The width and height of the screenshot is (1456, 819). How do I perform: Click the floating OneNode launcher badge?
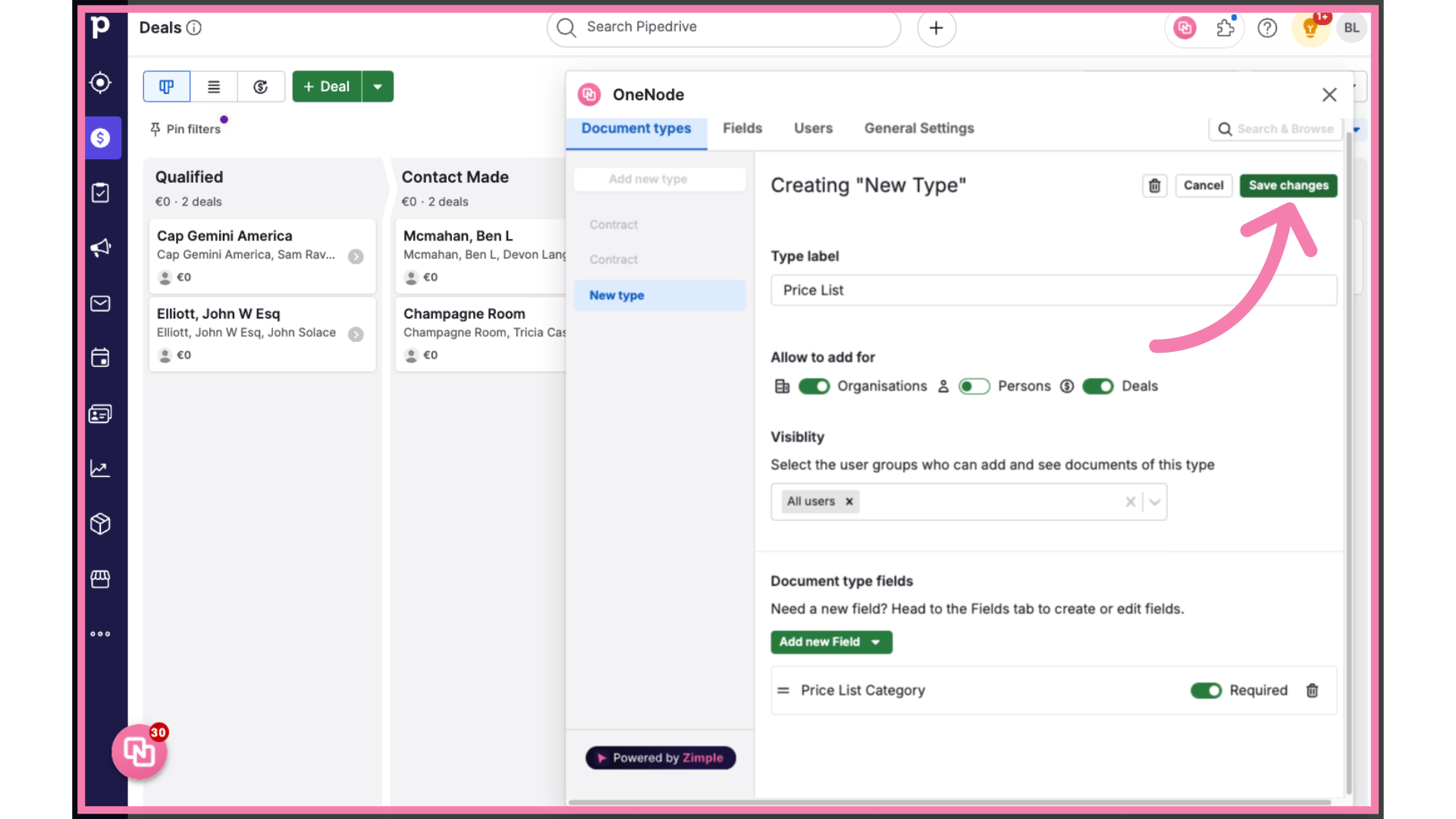click(140, 752)
